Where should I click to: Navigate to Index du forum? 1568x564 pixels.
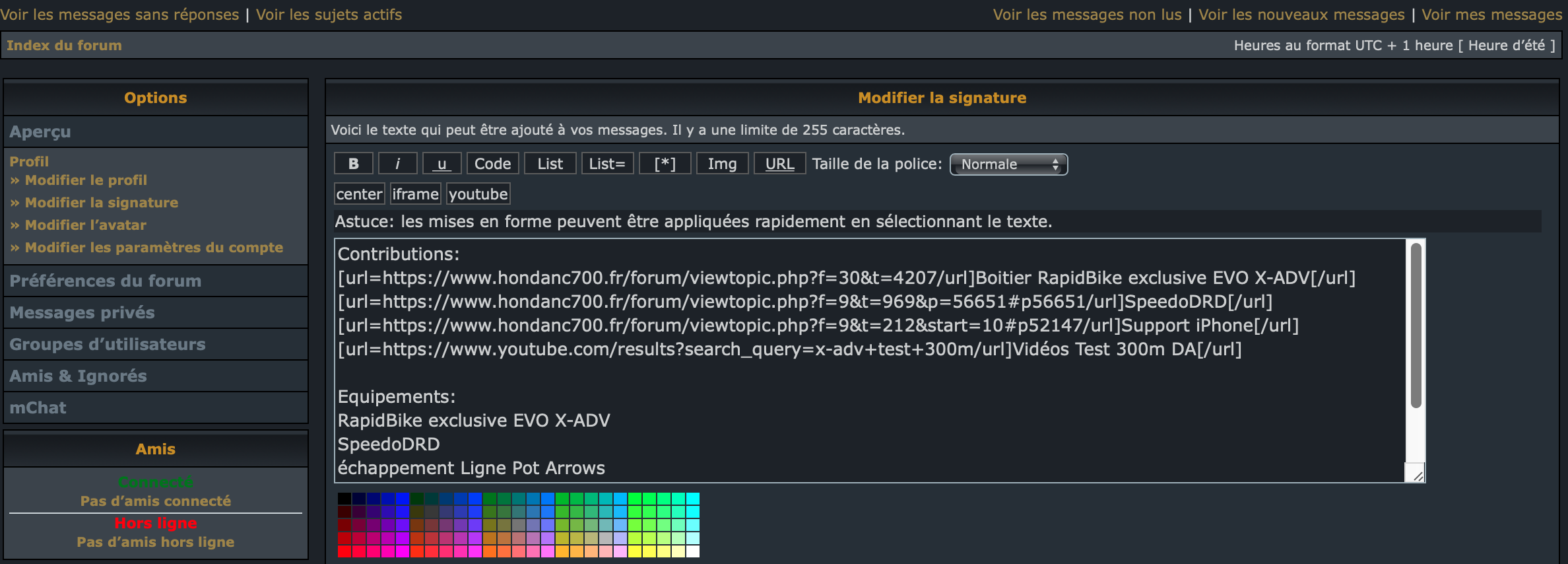click(x=64, y=46)
